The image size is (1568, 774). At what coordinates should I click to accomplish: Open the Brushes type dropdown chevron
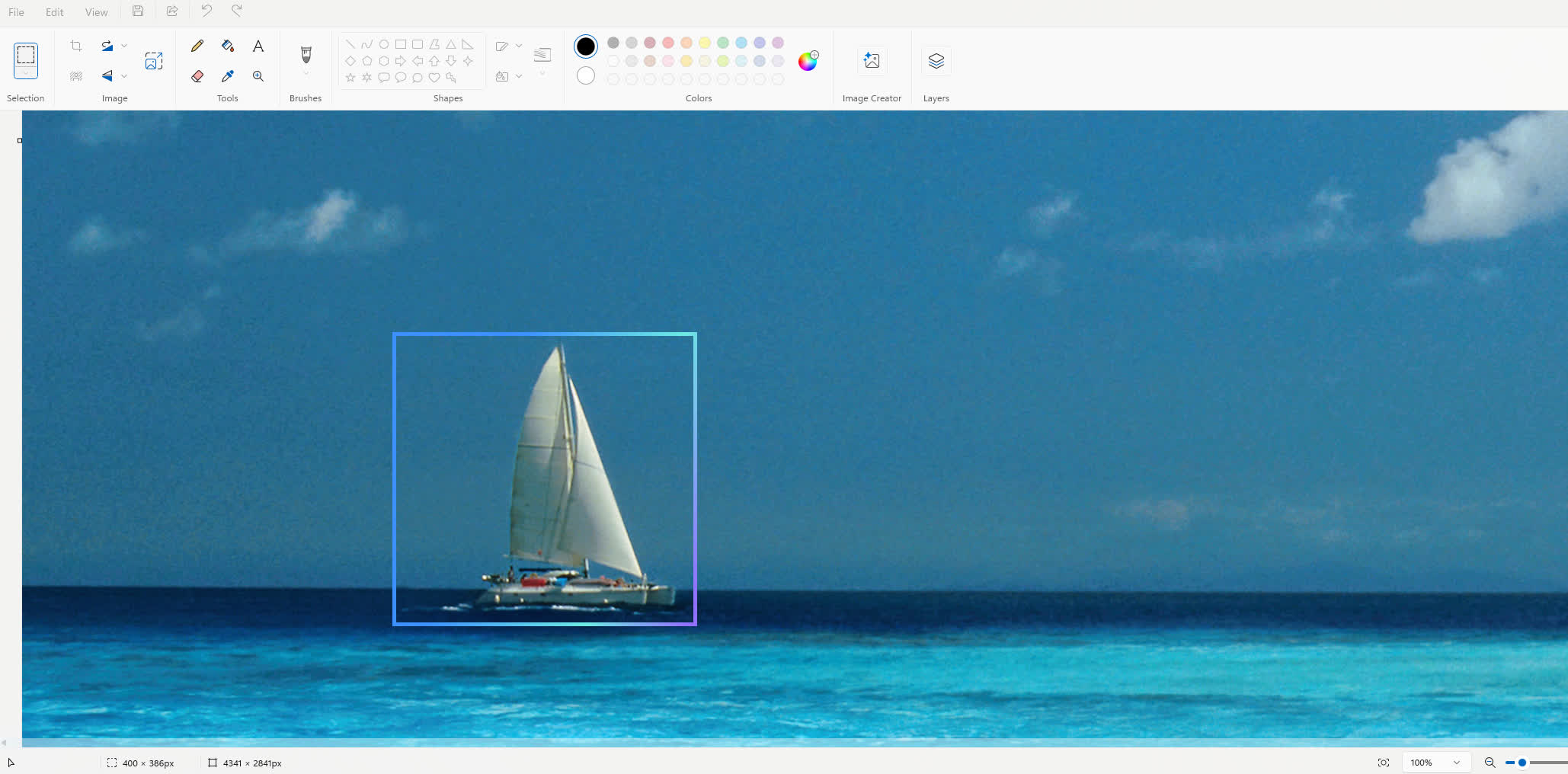pyautogui.click(x=306, y=74)
